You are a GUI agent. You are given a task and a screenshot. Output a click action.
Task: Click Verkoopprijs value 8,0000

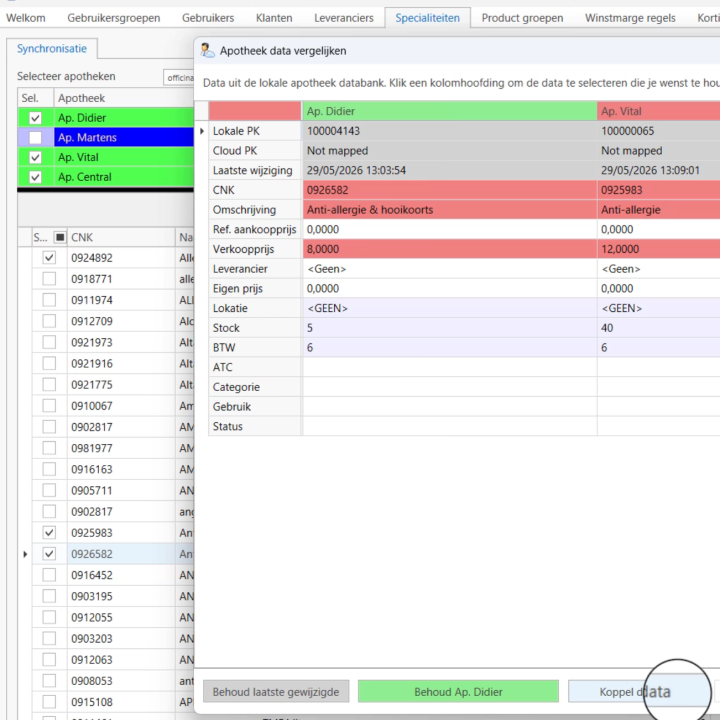click(x=450, y=249)
